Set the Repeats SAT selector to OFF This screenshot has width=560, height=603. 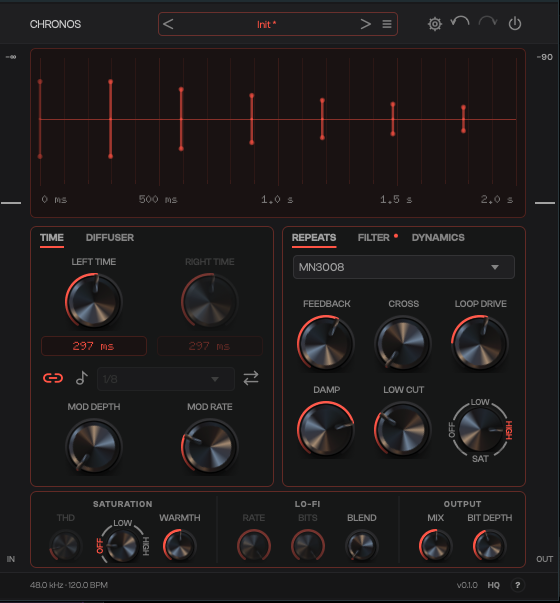452,430
